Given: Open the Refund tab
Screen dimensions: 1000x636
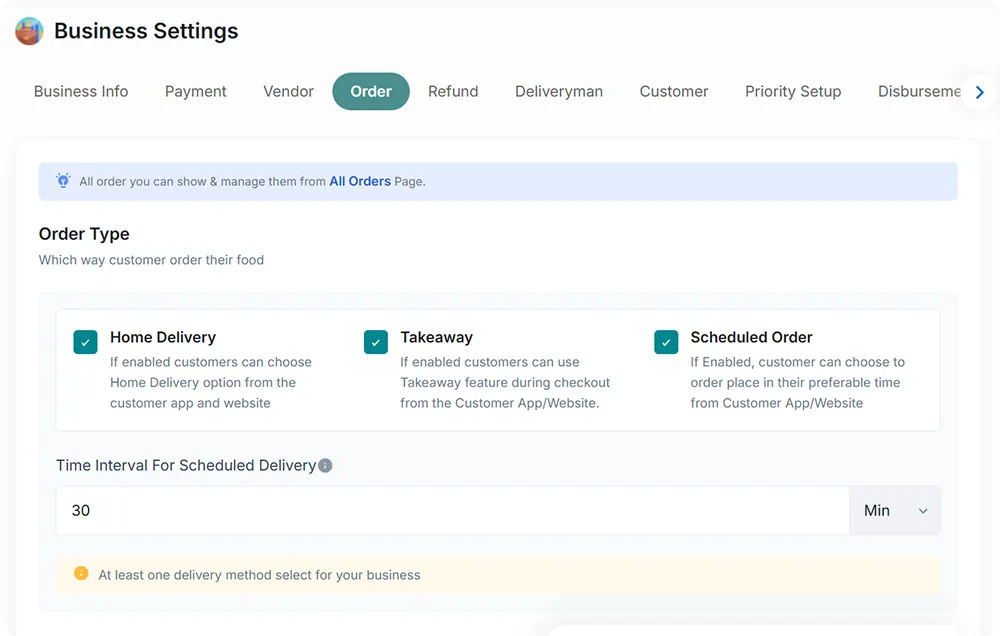Looking at the screenshot, I should (453, 91).
